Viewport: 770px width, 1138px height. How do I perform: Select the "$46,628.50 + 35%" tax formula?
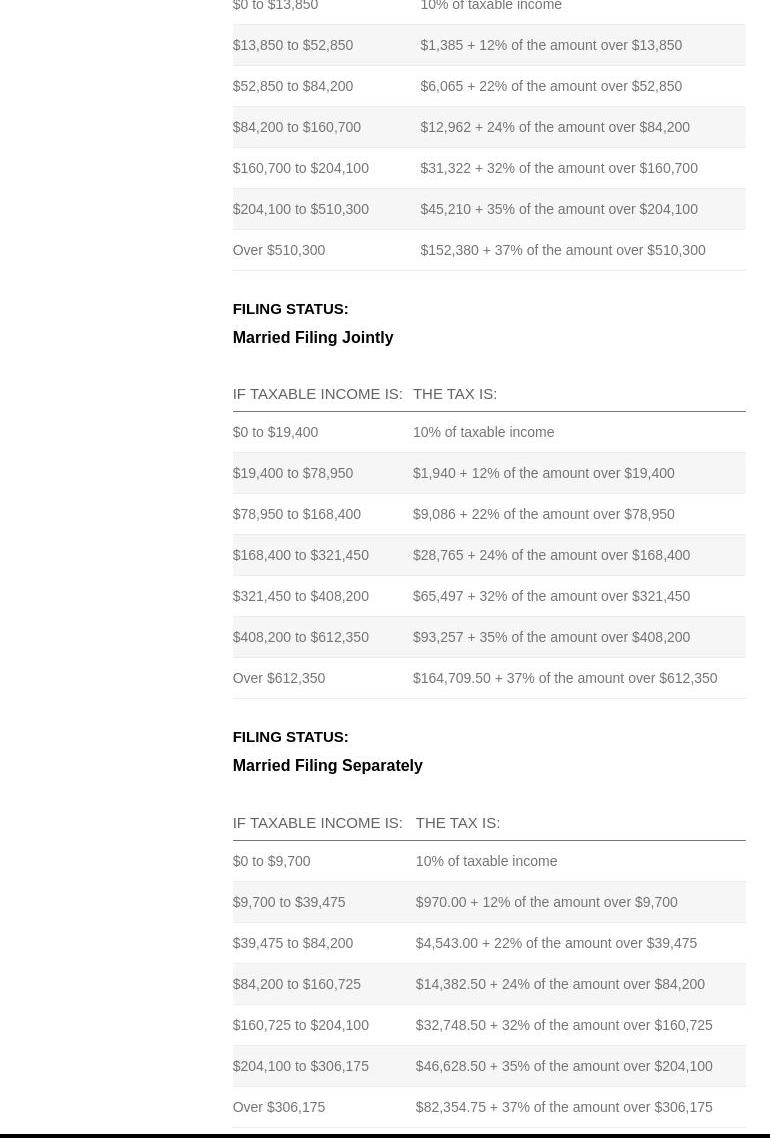pos(563,1066)
